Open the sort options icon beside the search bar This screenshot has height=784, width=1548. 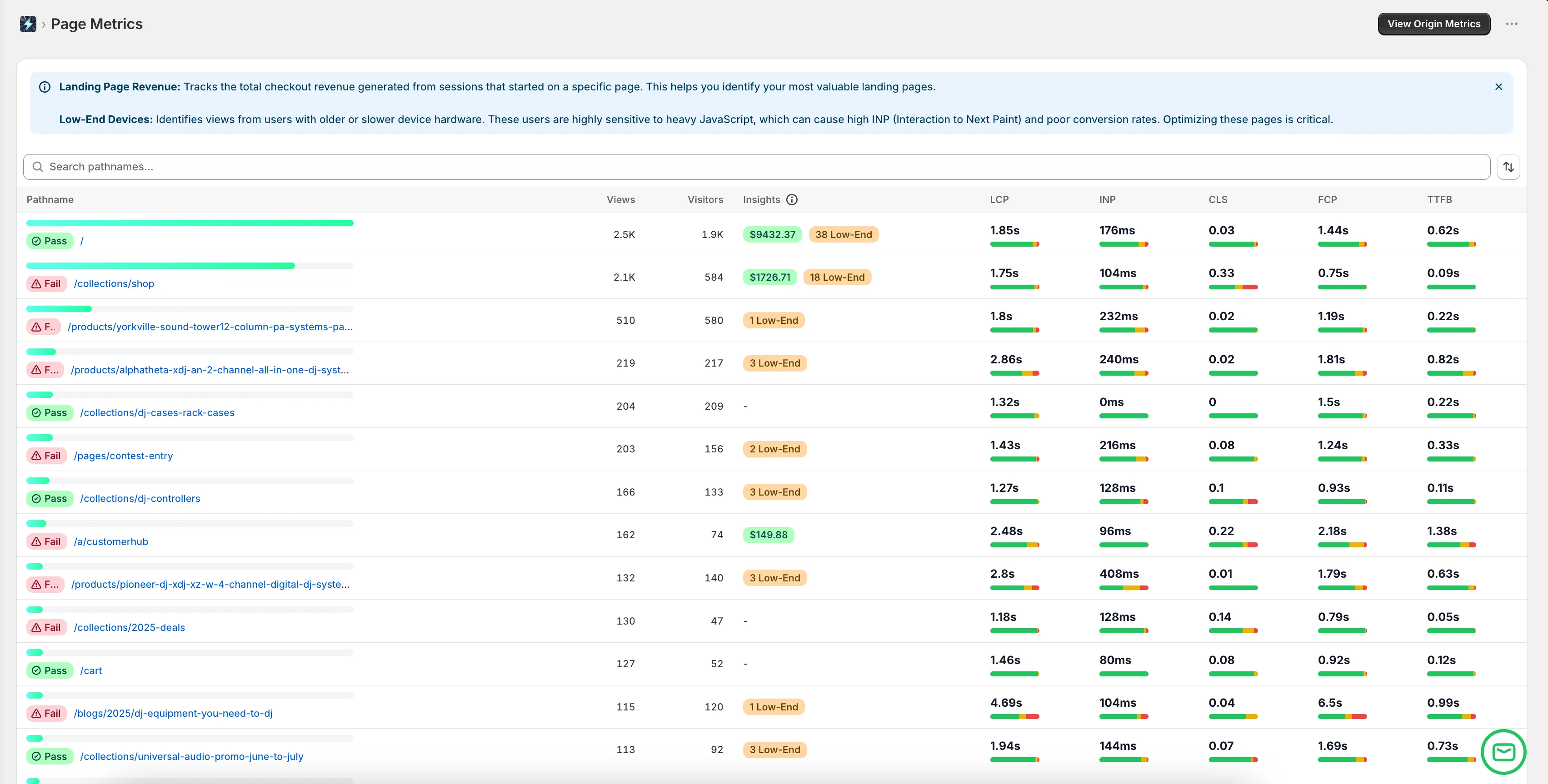(1508, 167)
